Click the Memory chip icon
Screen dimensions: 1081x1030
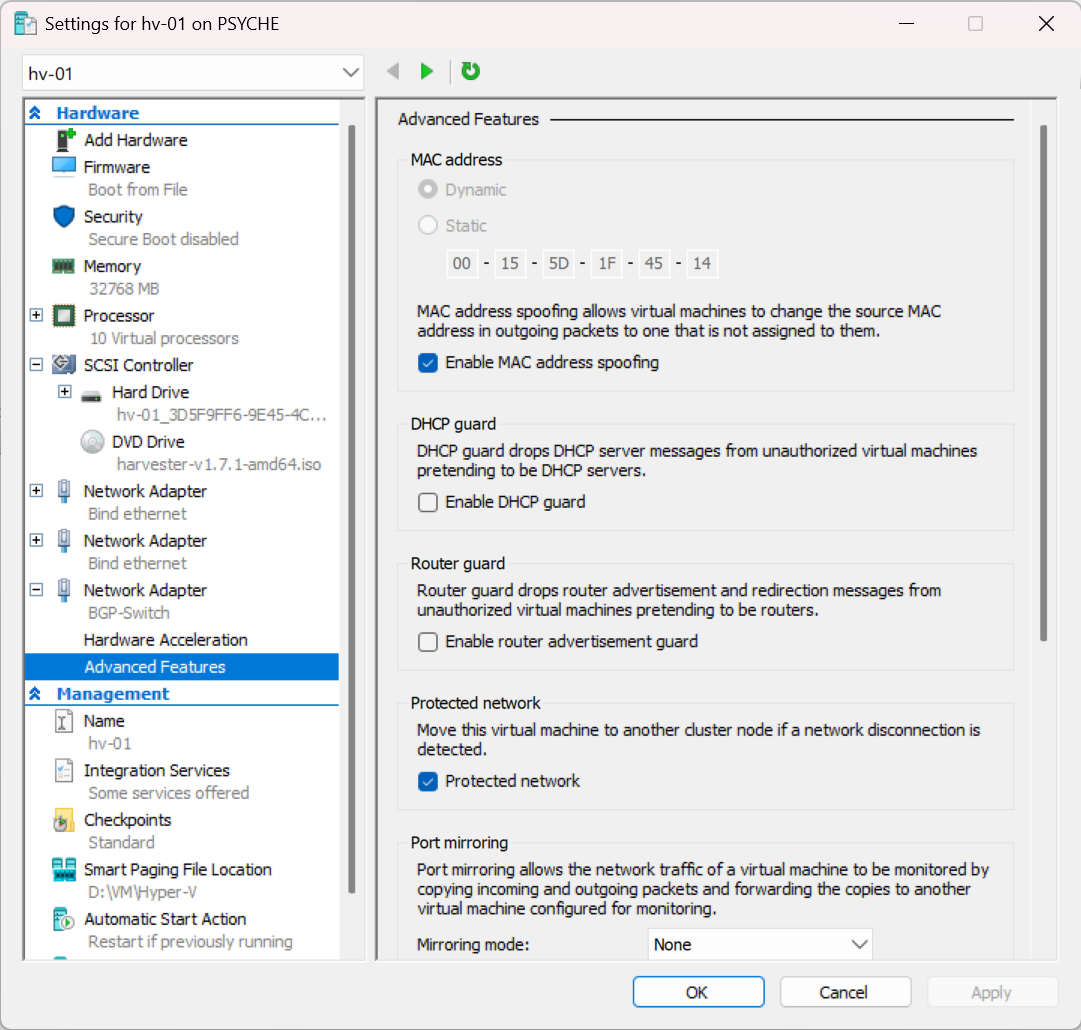pos(64,266)
